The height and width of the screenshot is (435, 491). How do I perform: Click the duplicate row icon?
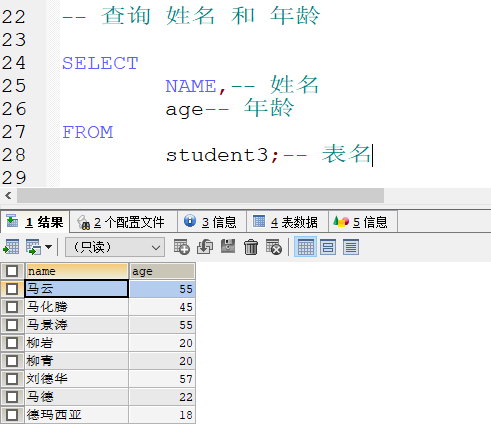click(205, 247)
